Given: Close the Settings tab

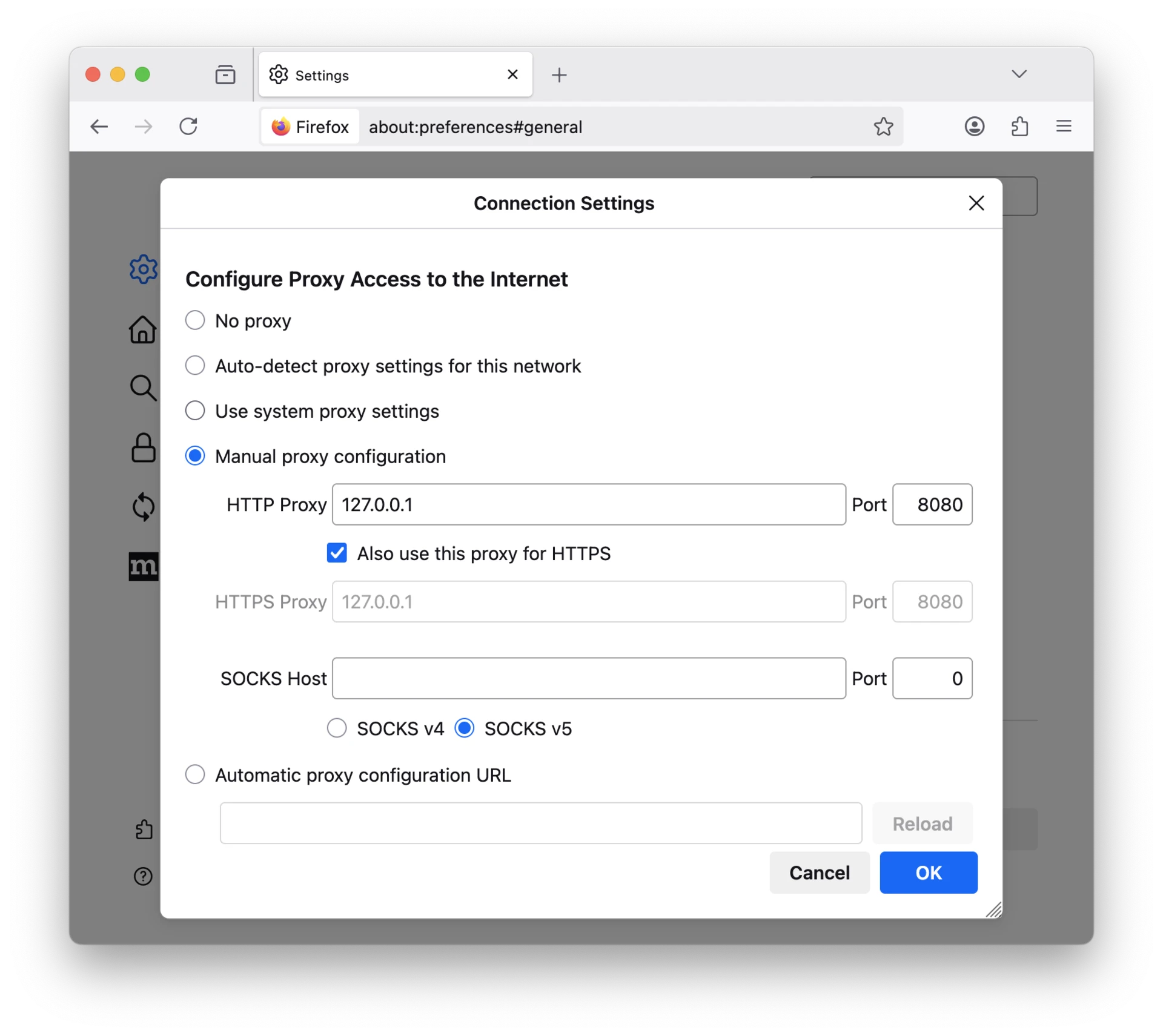Looking at the screenshot, I should tap(512, 74).
